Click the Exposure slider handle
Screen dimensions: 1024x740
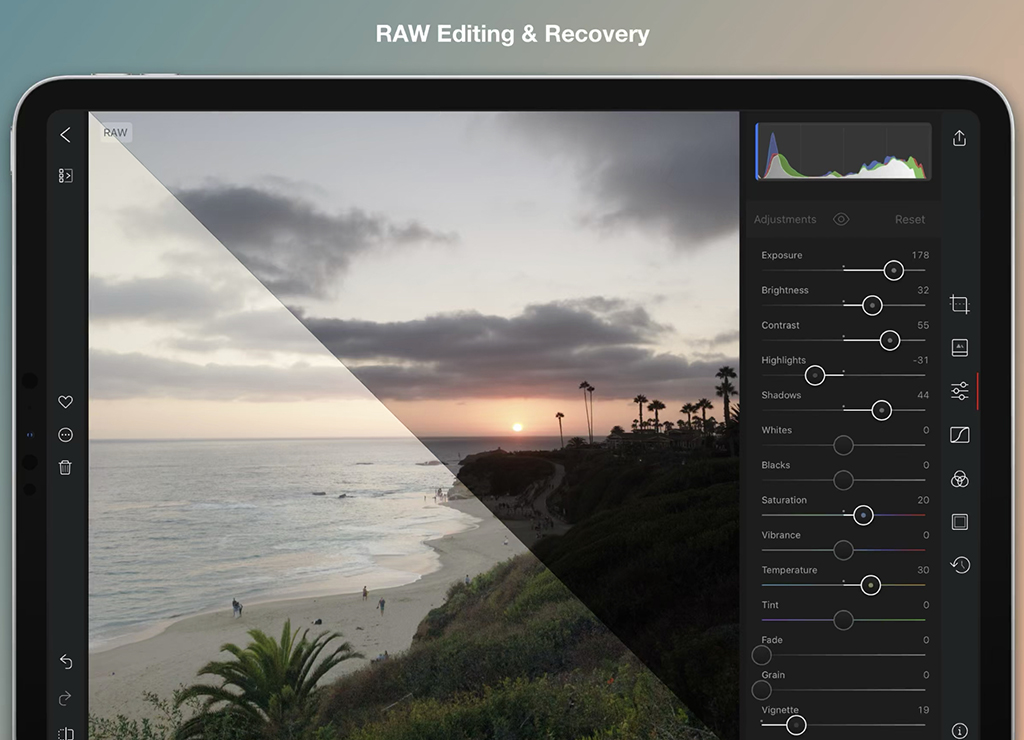893,270
